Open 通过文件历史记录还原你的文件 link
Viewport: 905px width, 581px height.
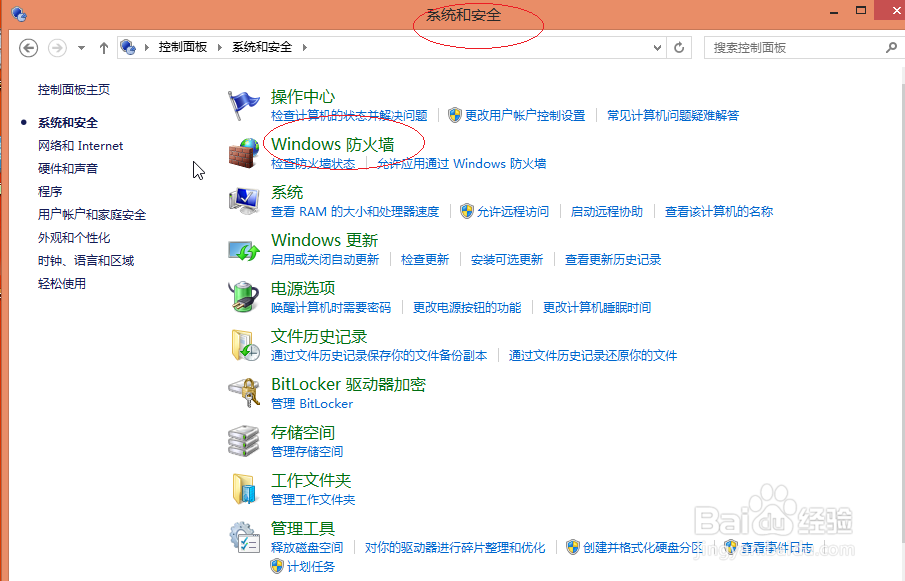[593, 355]
